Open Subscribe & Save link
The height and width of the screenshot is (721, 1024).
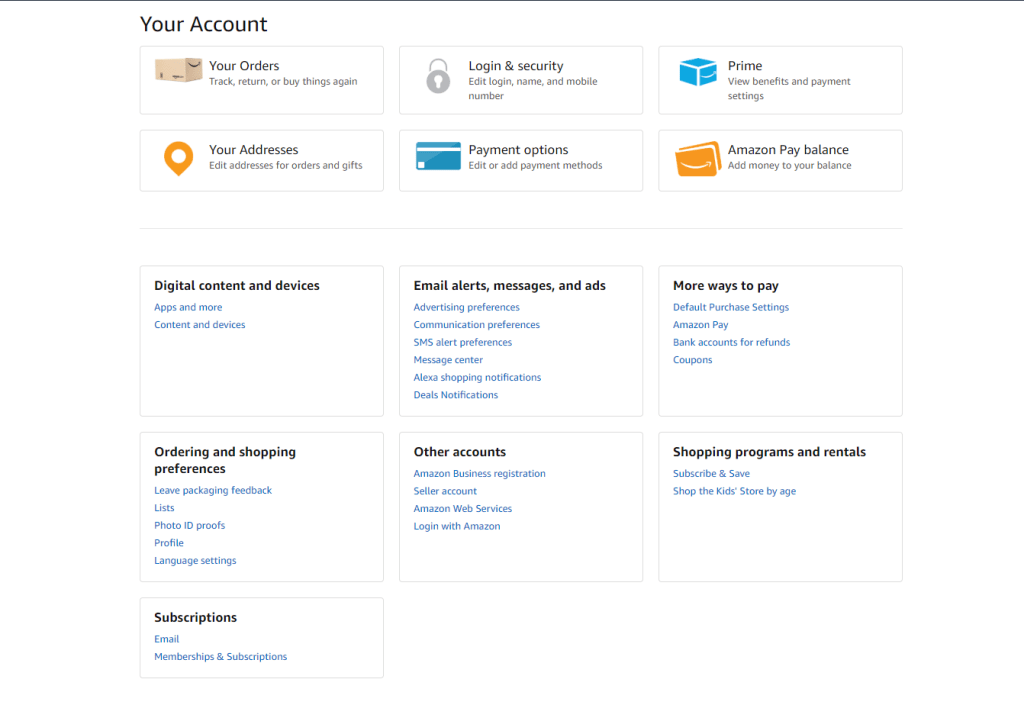[711, 473]
